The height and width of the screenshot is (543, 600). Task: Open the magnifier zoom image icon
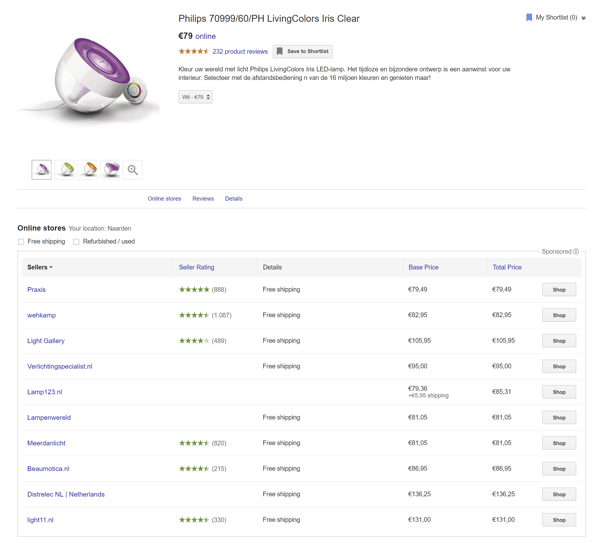133,170
